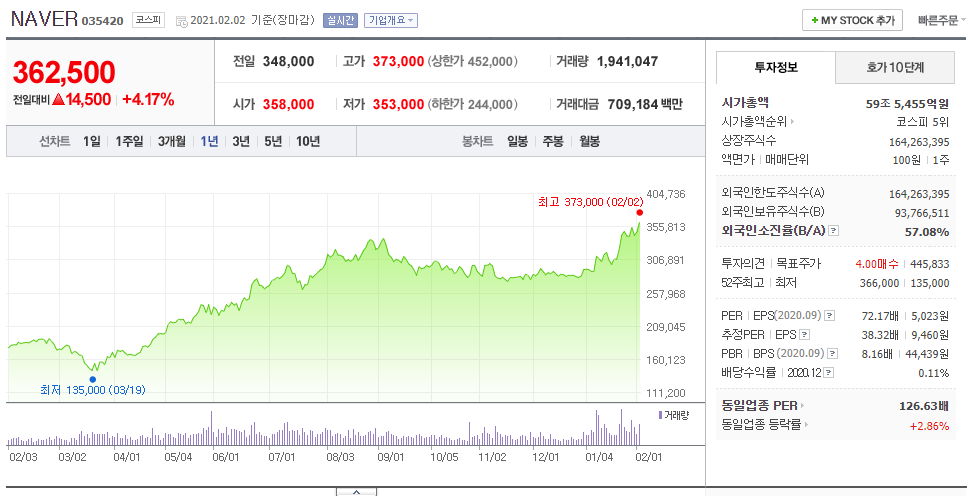
Task: Open help icon next to 배당수익률 2020.12
Action: point(829,373)
